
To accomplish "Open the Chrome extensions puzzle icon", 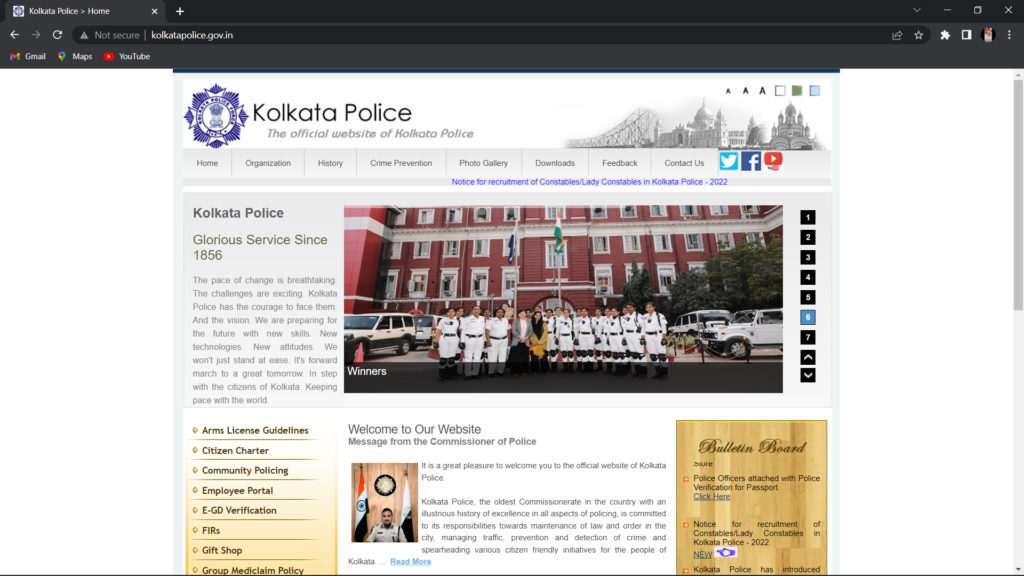I will [x=945, y=35].
